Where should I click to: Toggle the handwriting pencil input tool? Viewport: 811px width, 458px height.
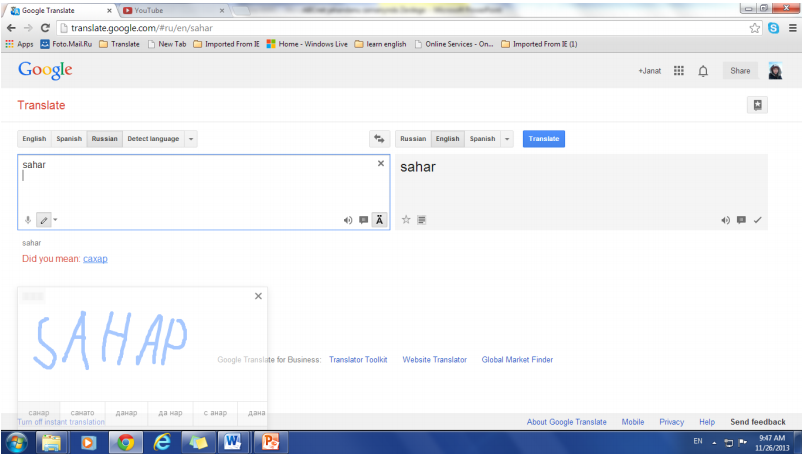tap(44, 220)
